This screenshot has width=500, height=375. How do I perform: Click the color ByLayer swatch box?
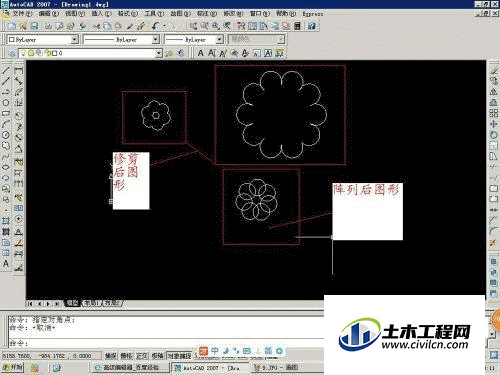[12, 39]
